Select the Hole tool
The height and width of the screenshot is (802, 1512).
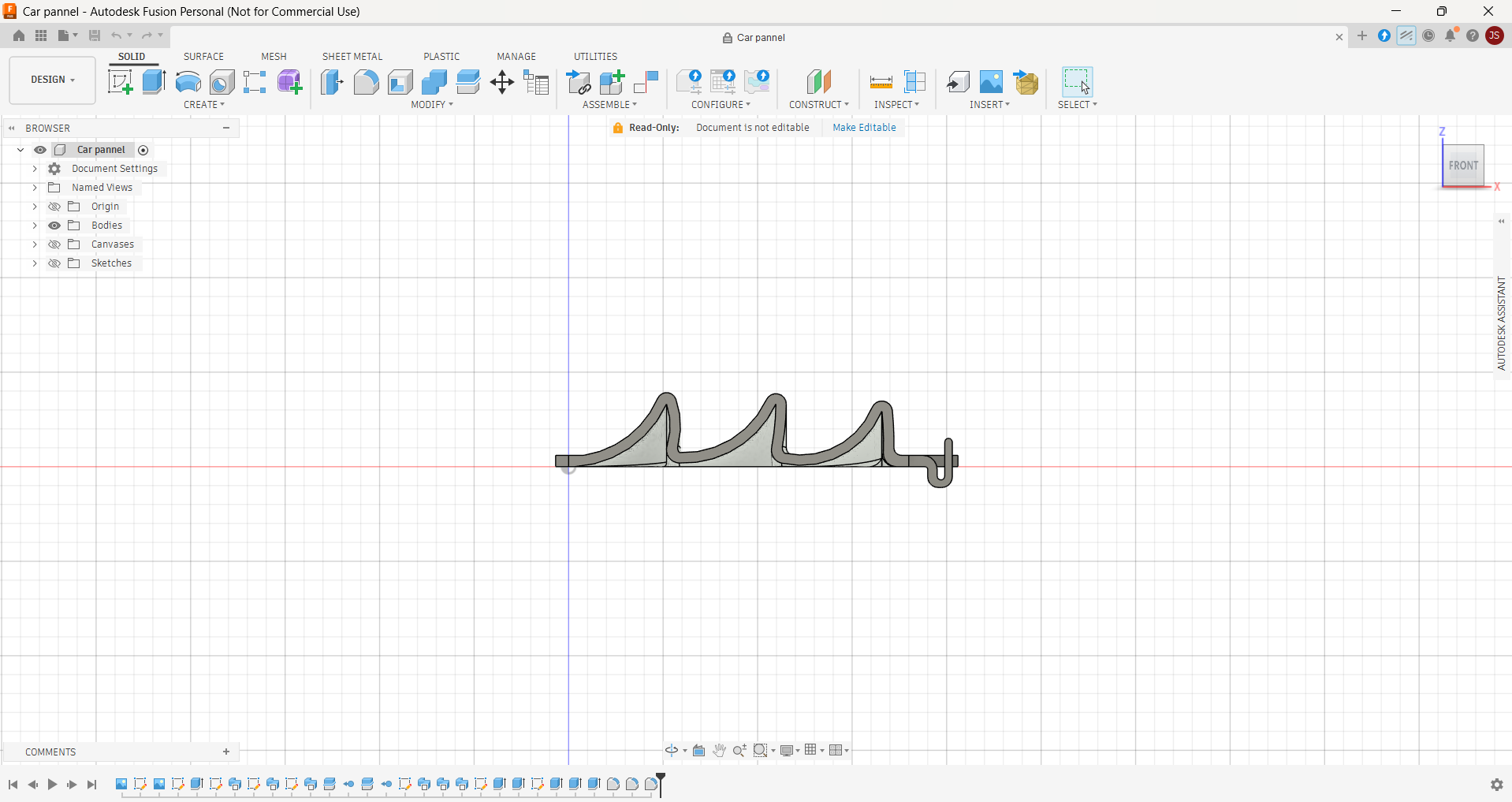pyautogui.click(x=222, y=82)
